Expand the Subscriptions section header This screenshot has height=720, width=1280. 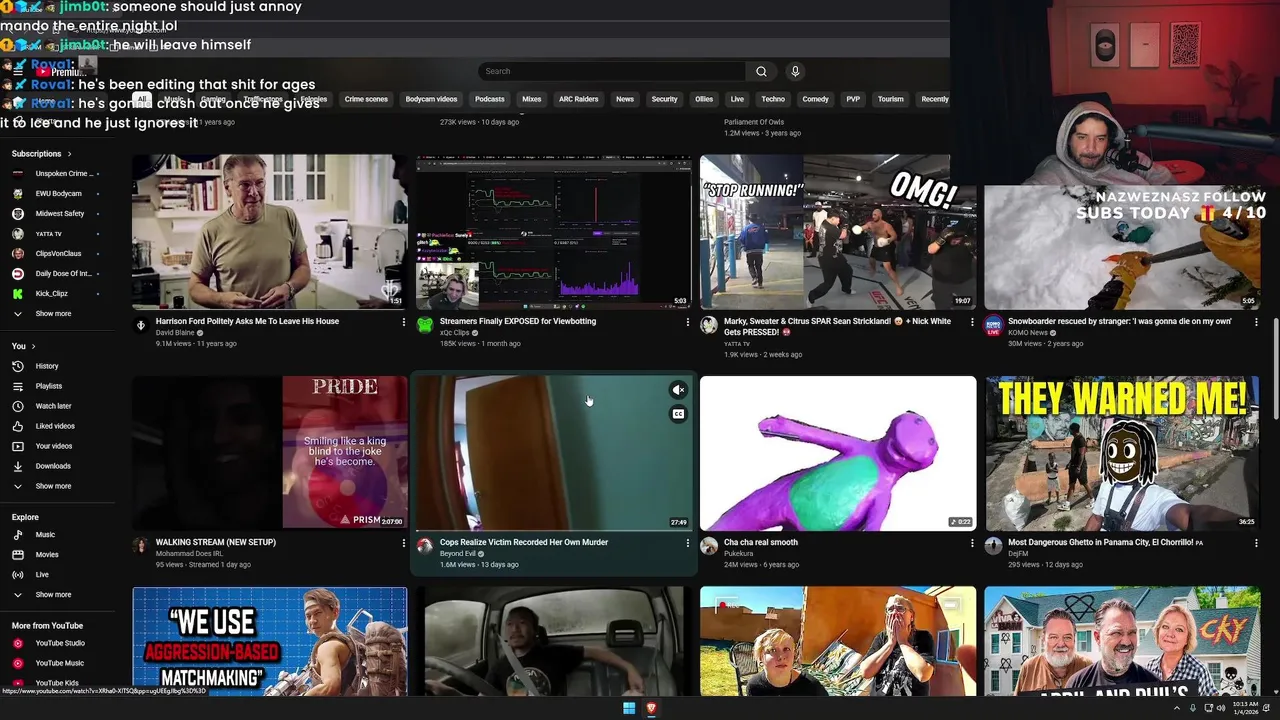point(41,154)
